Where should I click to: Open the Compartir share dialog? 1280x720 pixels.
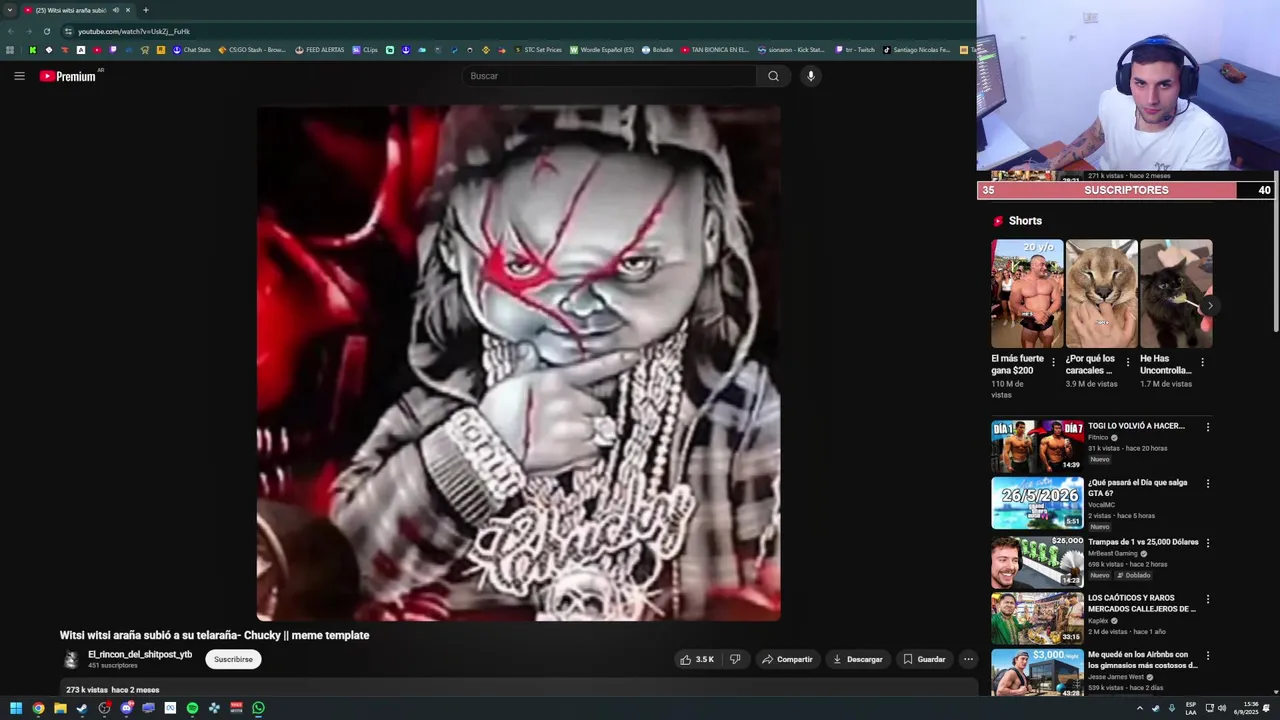click(787, 659)
